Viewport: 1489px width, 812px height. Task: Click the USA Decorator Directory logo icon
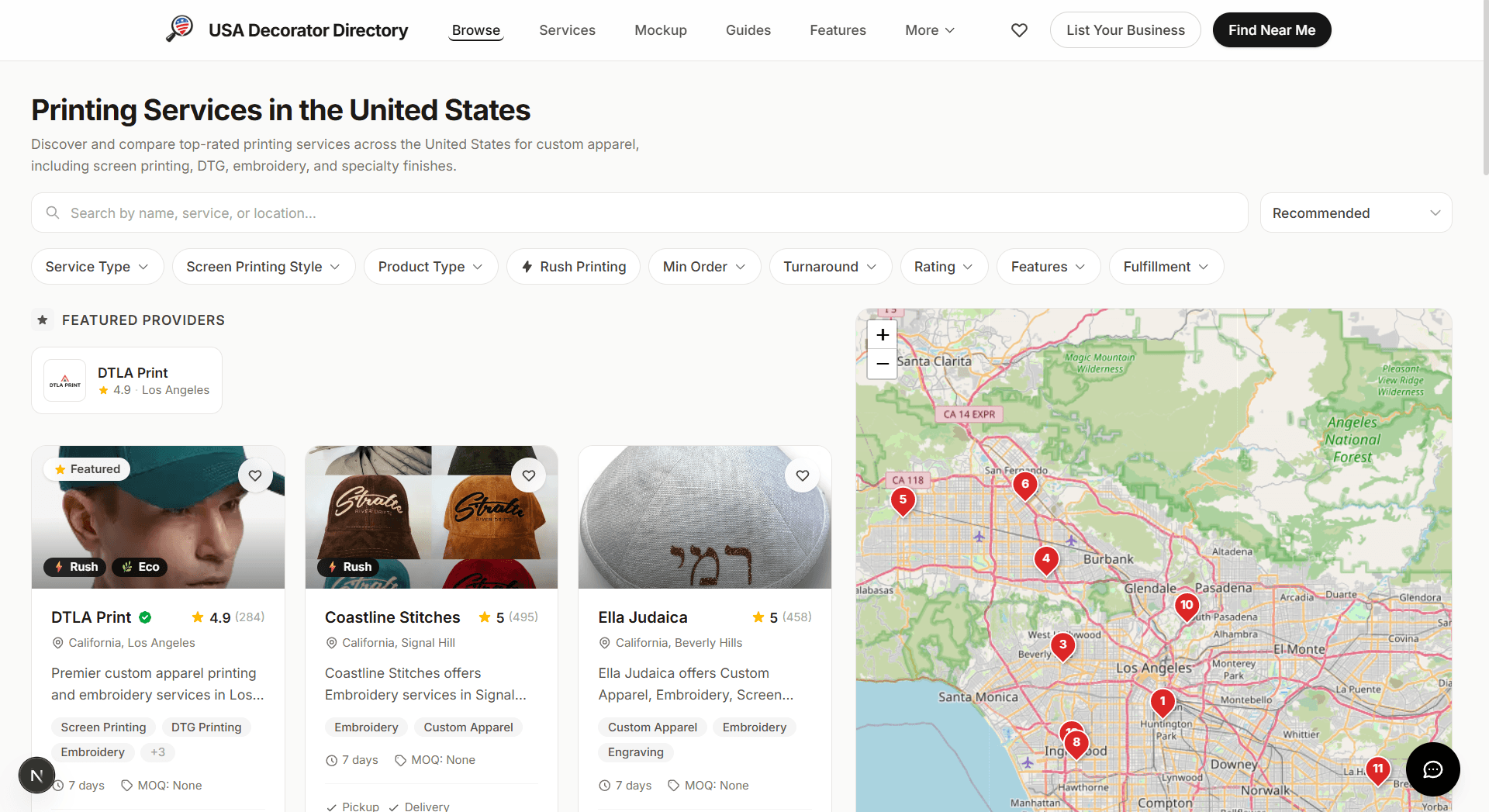(180, 29)
